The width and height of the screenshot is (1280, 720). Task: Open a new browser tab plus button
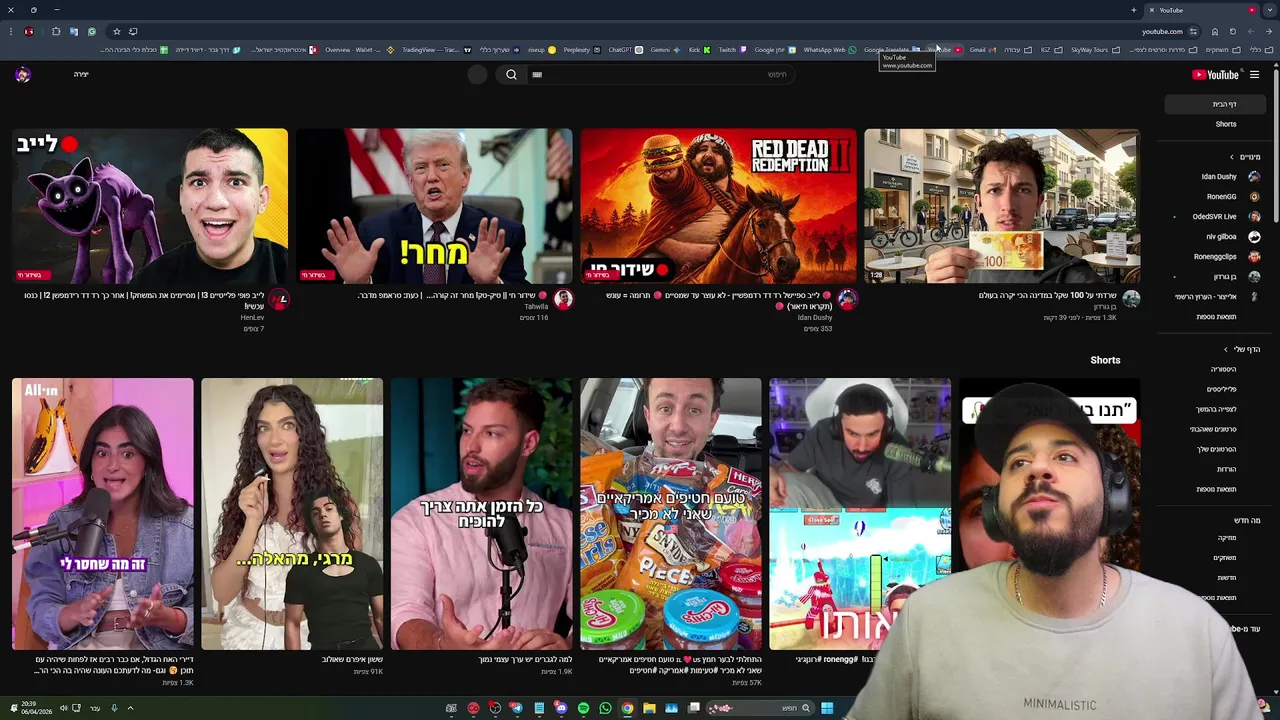(x=1134, y=10)
